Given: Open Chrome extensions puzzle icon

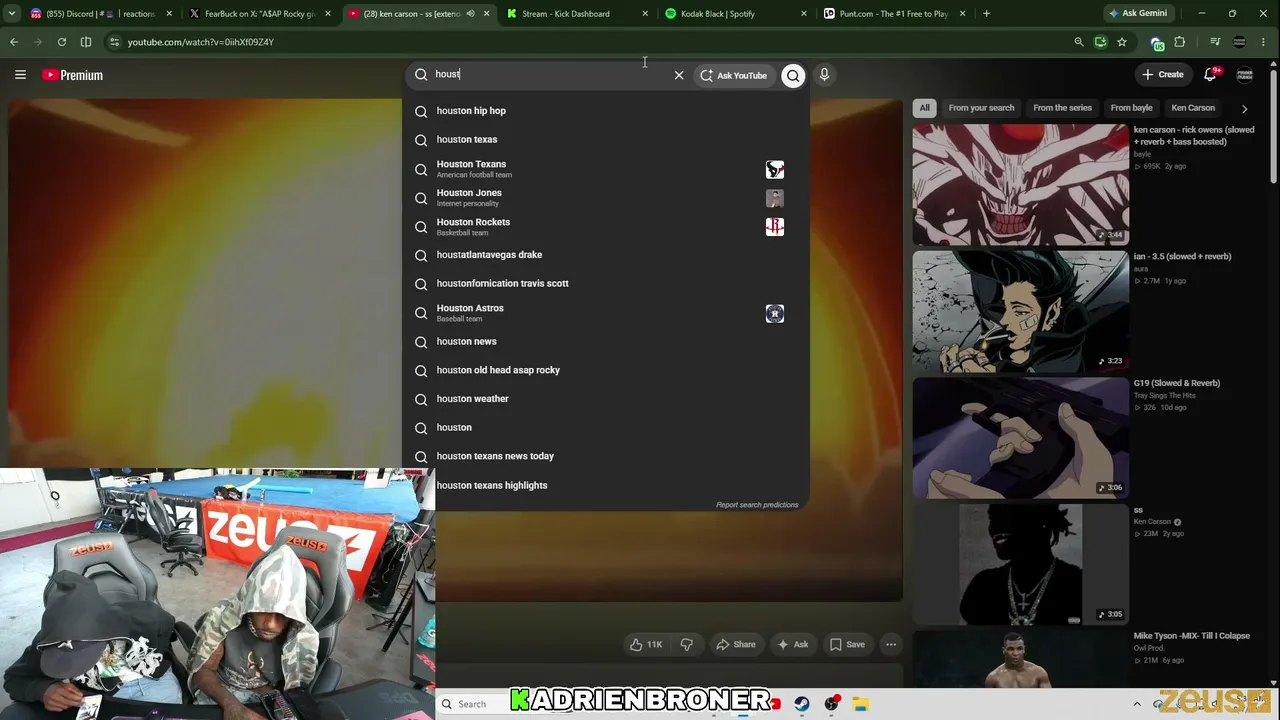Looking at the screenshot, I should [x=1180, y=42].
